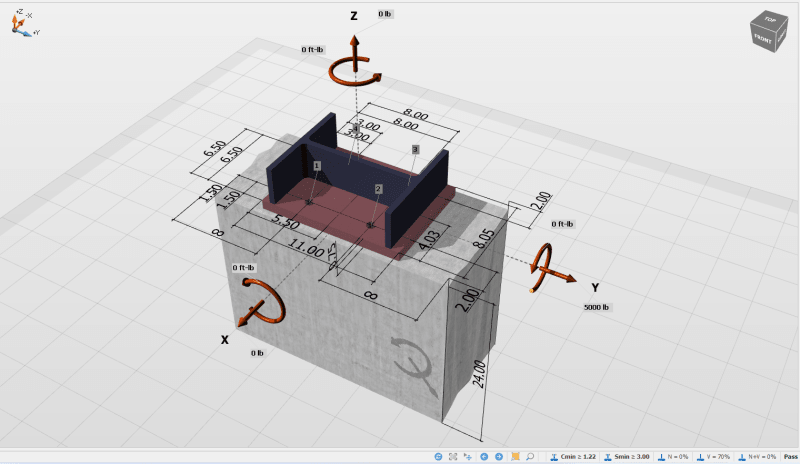Click the X-axis moment rotation arrow
Image resolution: width=800 pixels, height=464 pixels.
coord(265,300)
